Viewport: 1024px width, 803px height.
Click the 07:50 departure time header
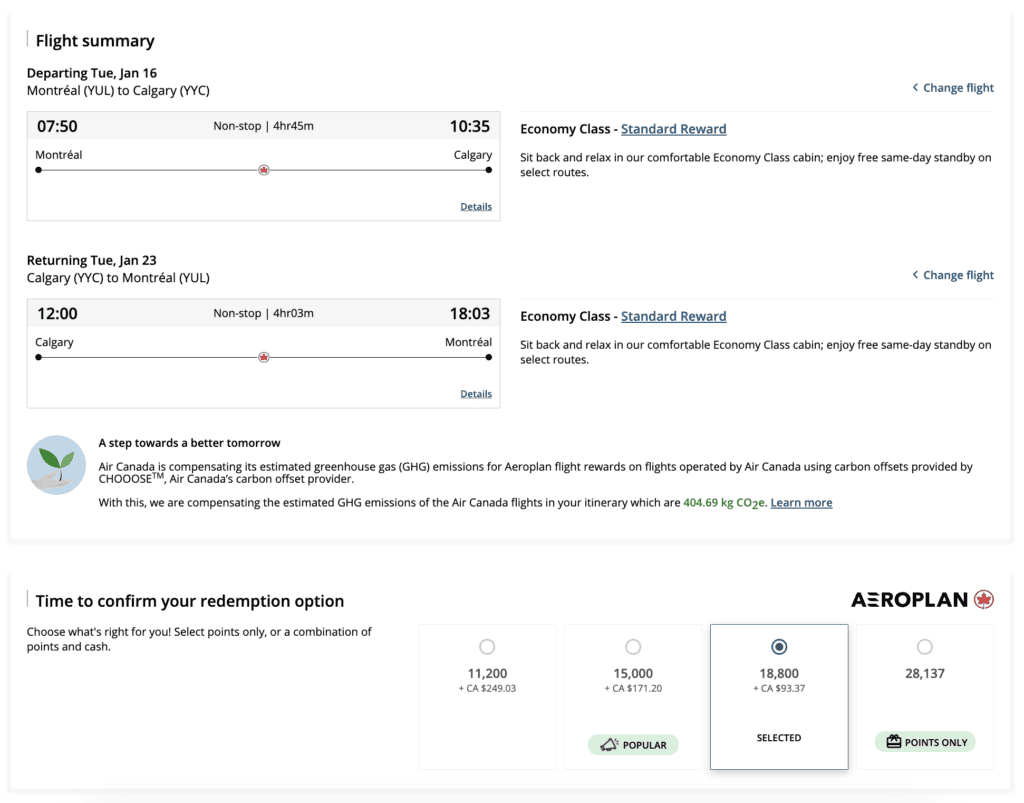pyautogui.click(x=57, y=126)
